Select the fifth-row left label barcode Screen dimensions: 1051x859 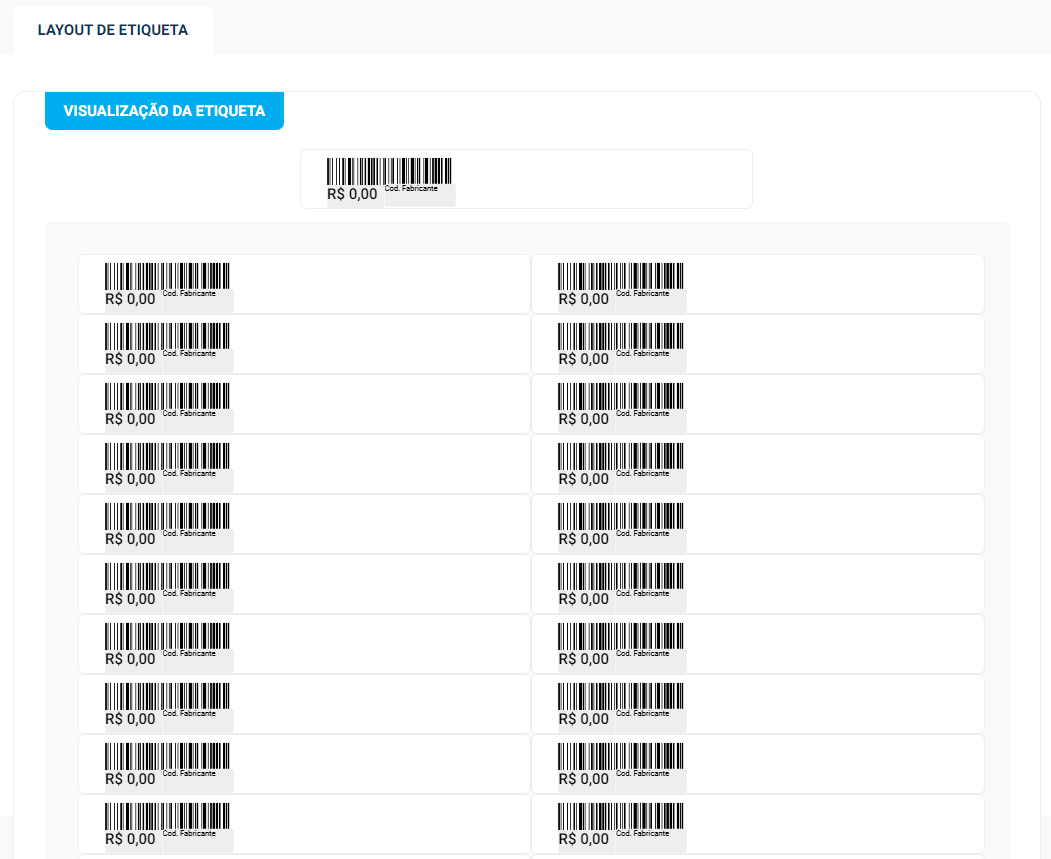[x=167, y=515]
